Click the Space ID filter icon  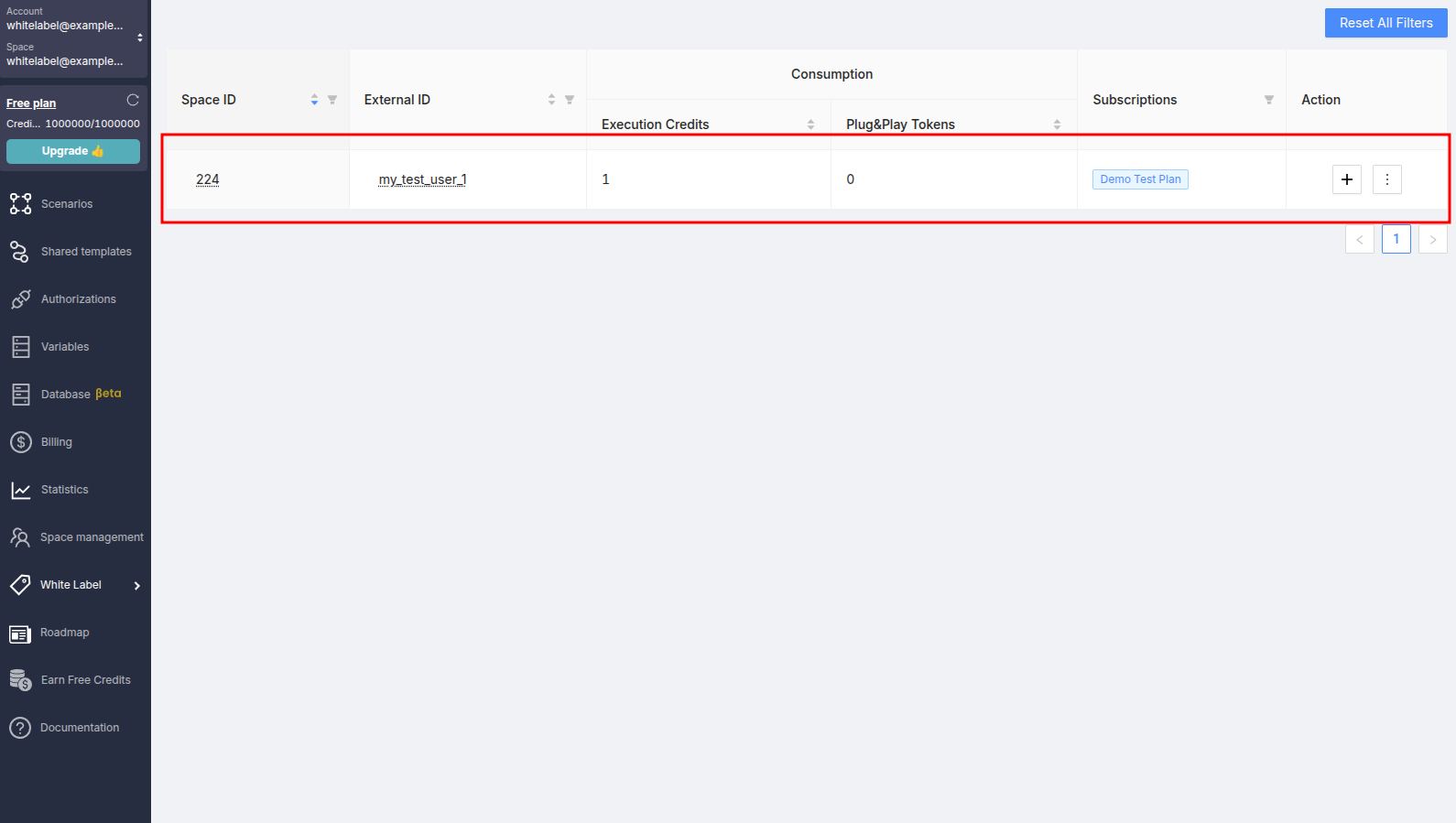click(332, 100)
